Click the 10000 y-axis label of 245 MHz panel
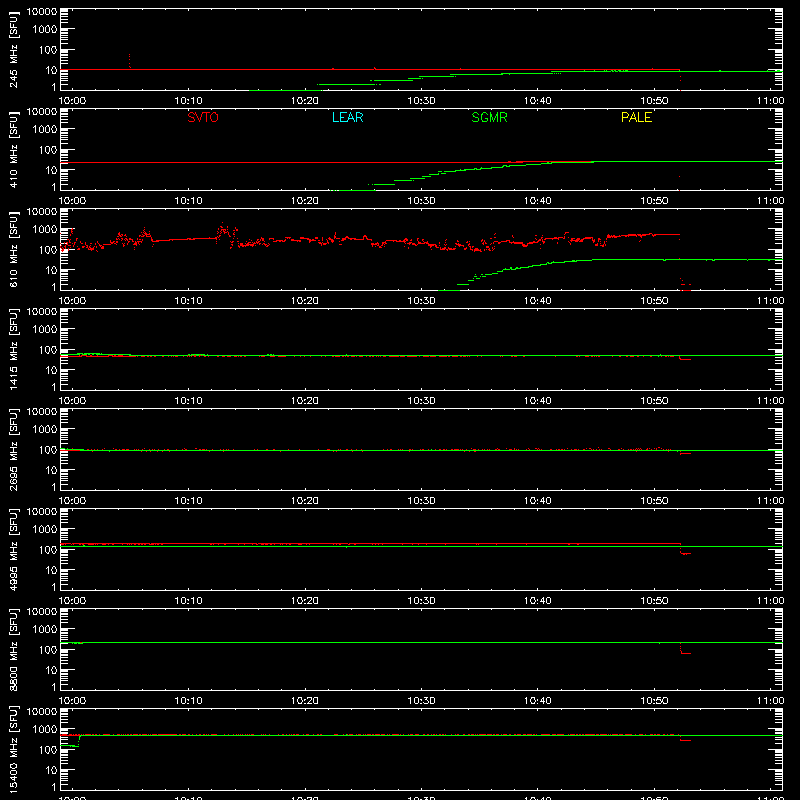The image size is (800, 800). point(42,12)
